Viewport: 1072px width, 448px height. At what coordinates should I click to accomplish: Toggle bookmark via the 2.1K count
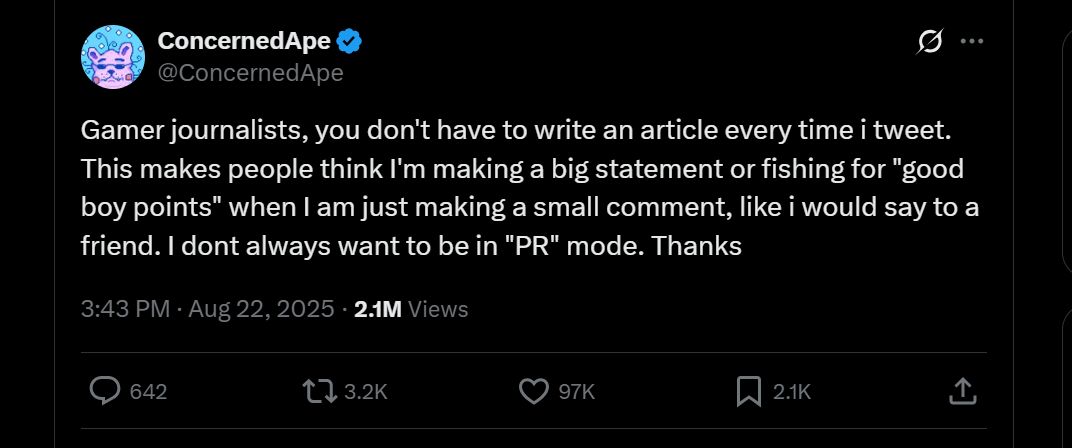(793, 392)
